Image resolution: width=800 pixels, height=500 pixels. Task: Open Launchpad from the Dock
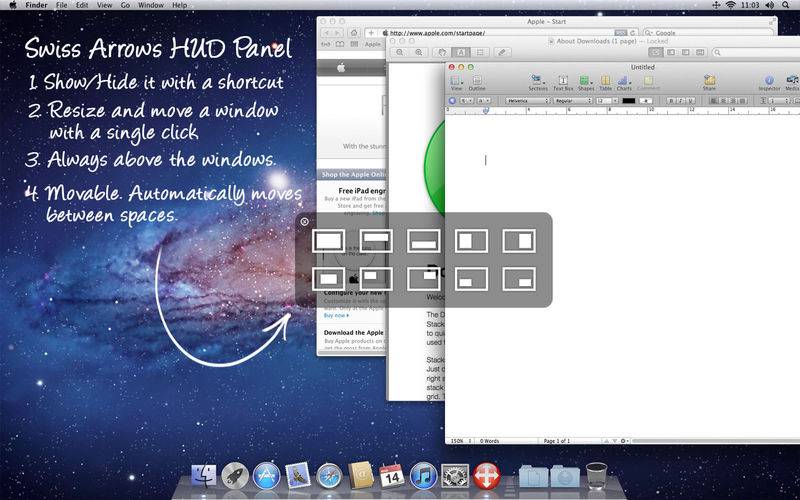235,477
